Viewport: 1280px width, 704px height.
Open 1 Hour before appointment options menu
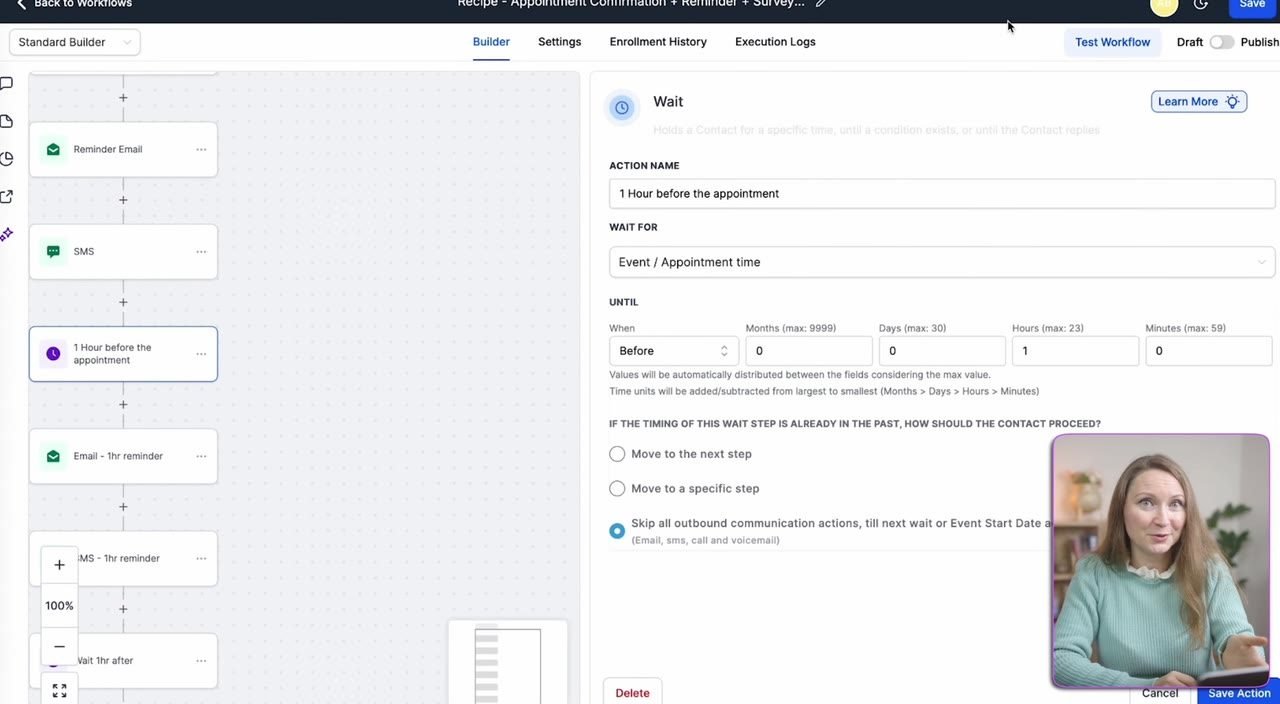point(201,354)
